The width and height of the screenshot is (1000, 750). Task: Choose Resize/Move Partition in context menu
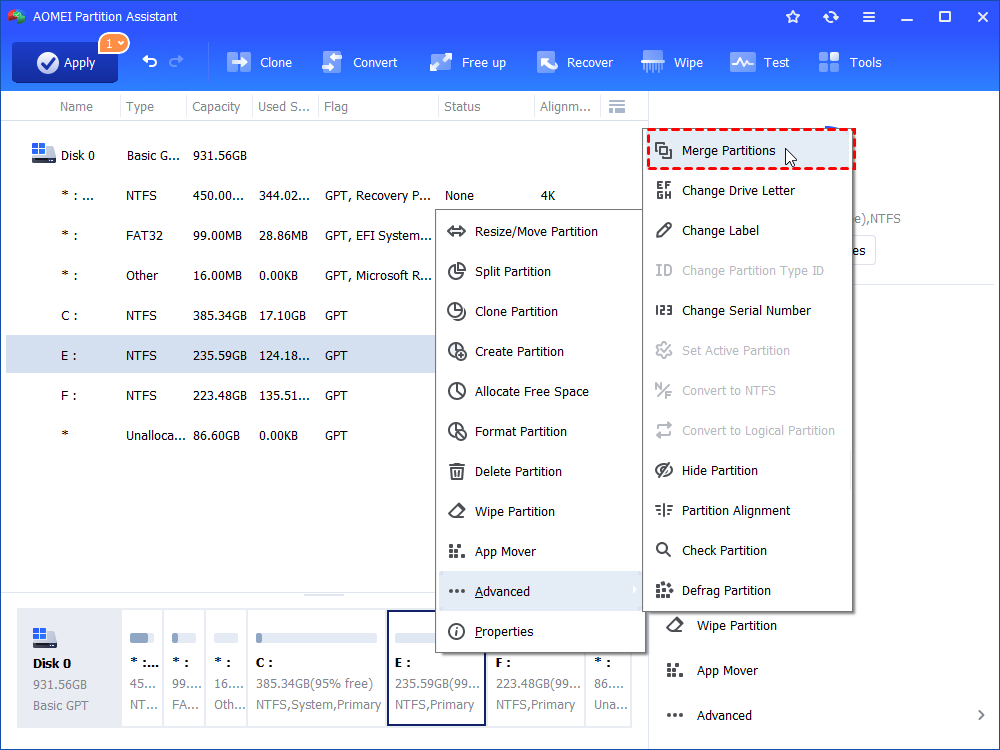tap(540, 232)
